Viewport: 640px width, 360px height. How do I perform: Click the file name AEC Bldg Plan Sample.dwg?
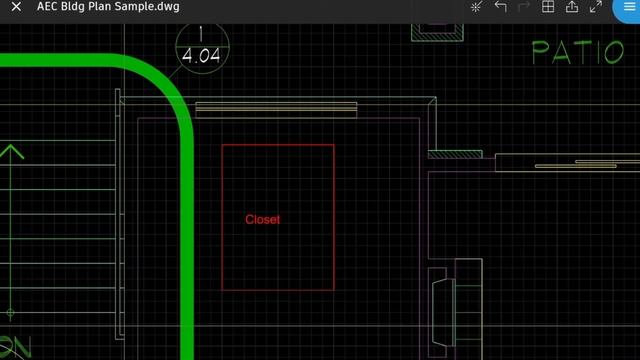tap(108, 7)
